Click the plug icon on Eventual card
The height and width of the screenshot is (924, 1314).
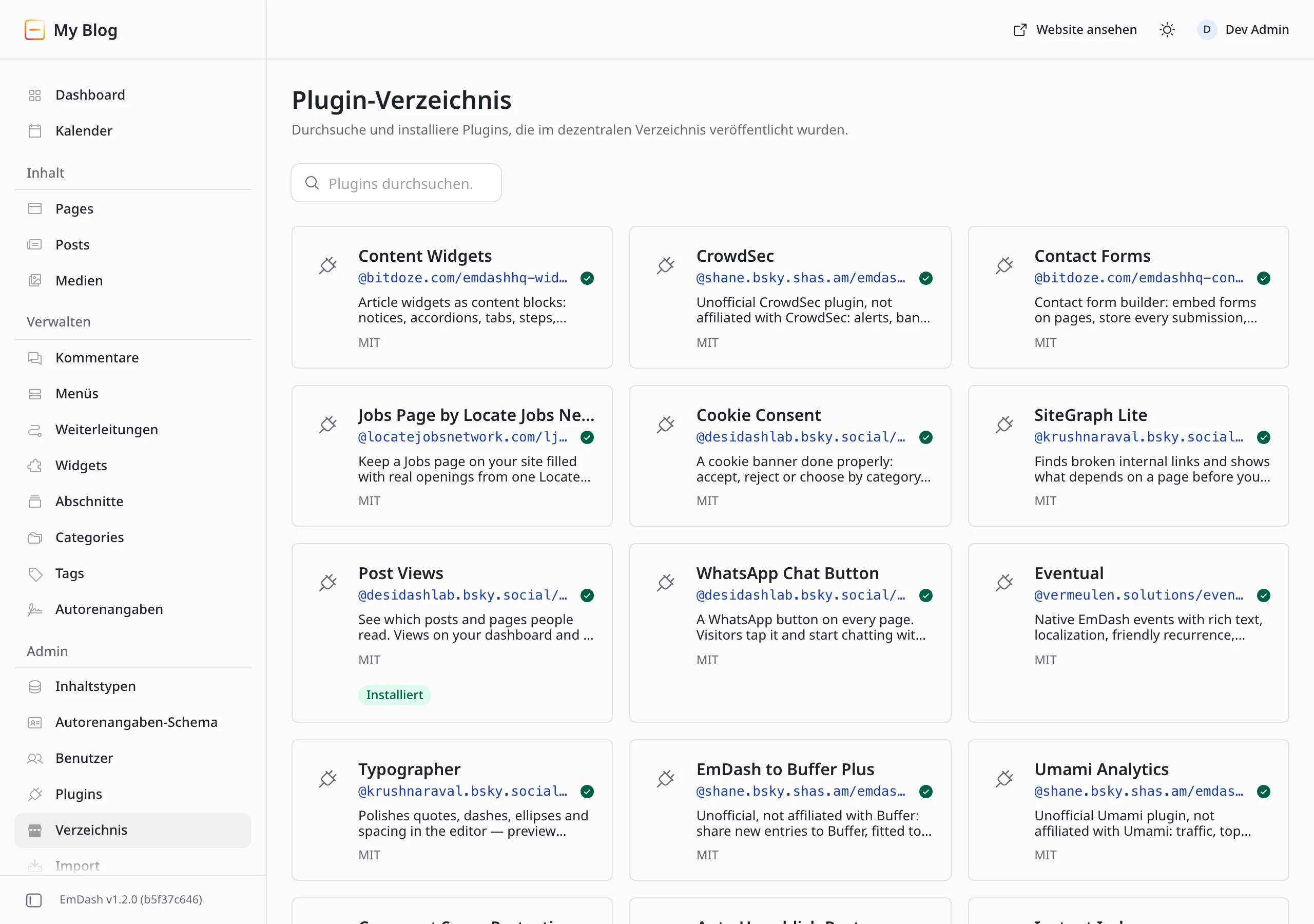1004,582
